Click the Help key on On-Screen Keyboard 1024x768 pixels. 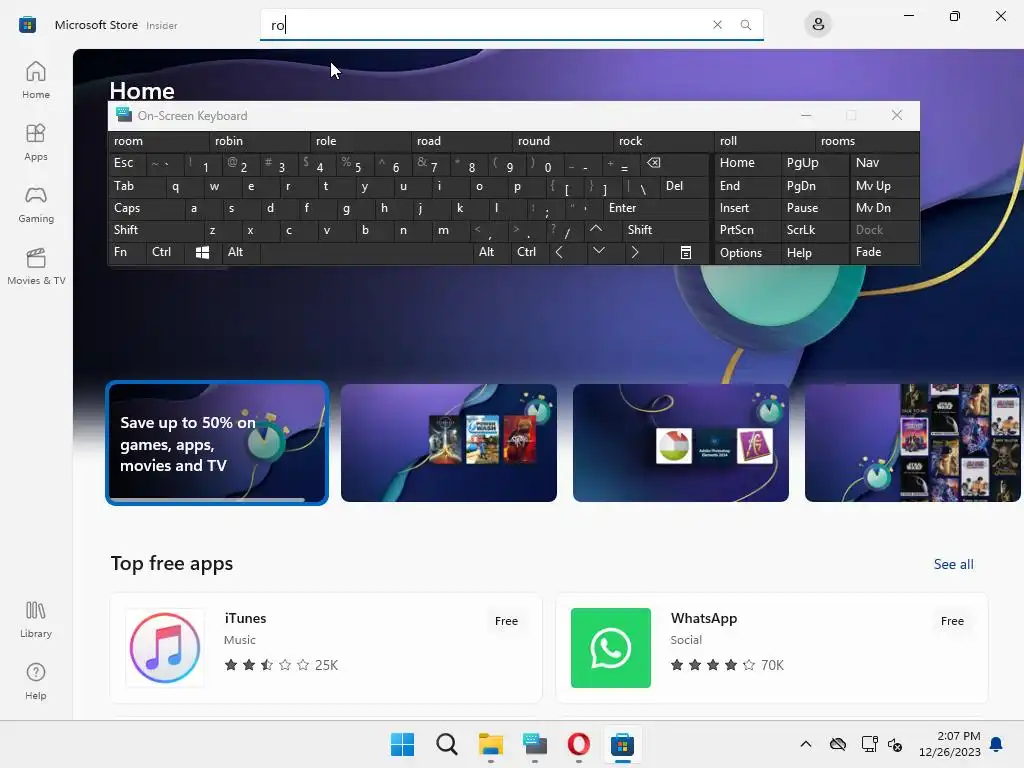coord(814,253)
